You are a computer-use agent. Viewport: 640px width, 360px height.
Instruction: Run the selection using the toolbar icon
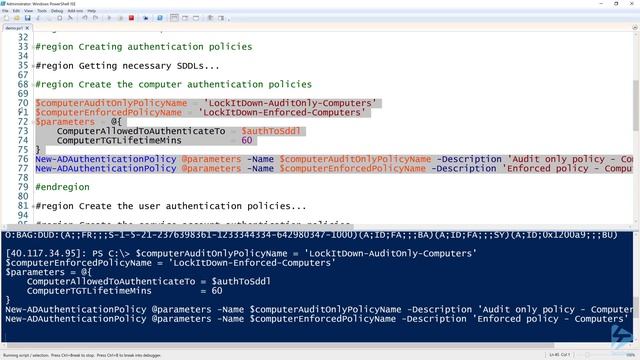(x=120, y=18)
